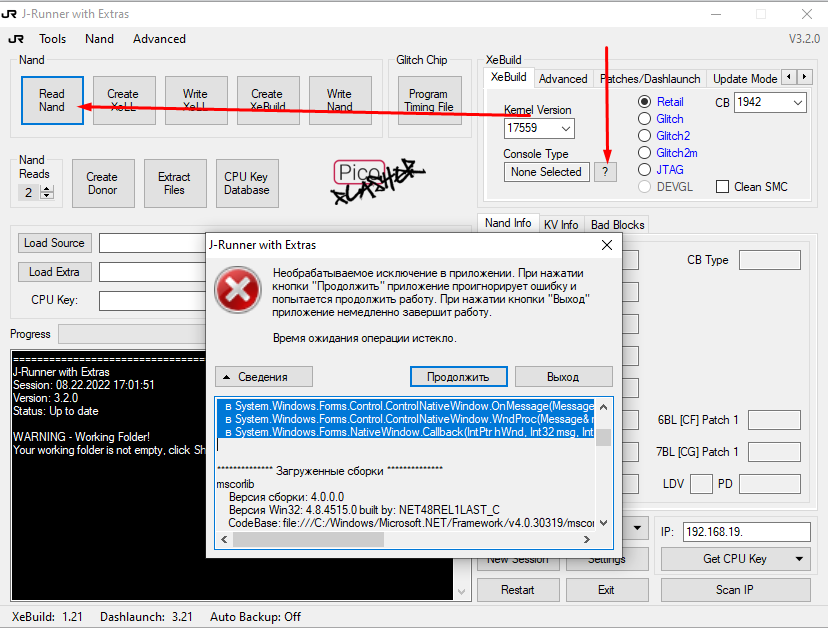Screen dimensions: 828x628
Task: Click the Load Extra button
Action: pos(54,272)
